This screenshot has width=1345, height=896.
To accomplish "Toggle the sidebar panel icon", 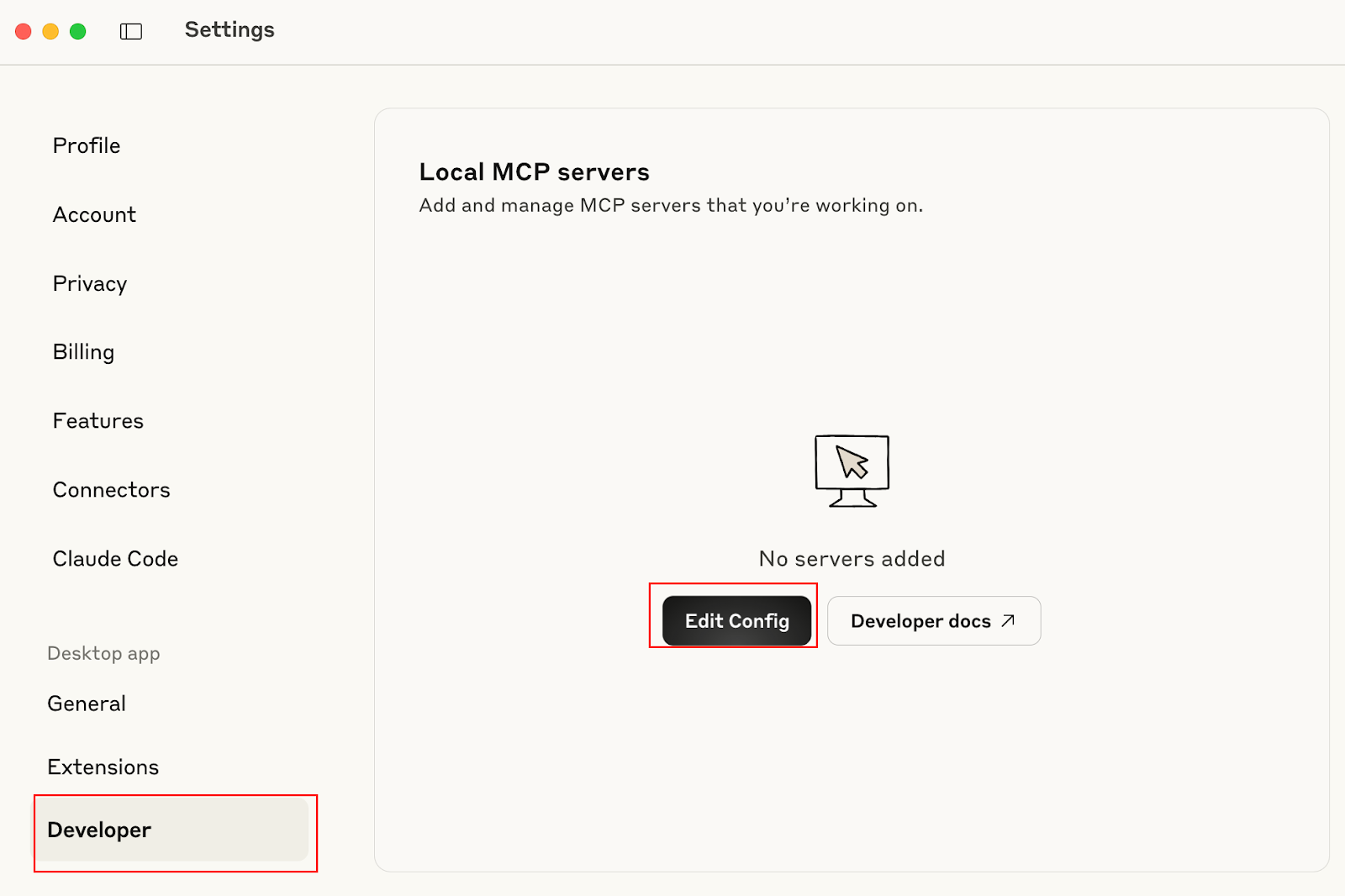I will 131,32.
